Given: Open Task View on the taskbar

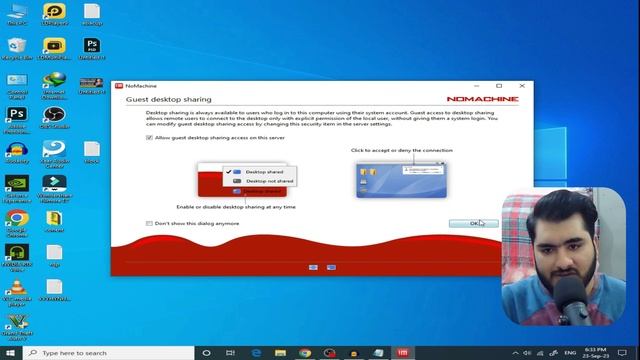Looking at the screenshot, I should point(231,353).
